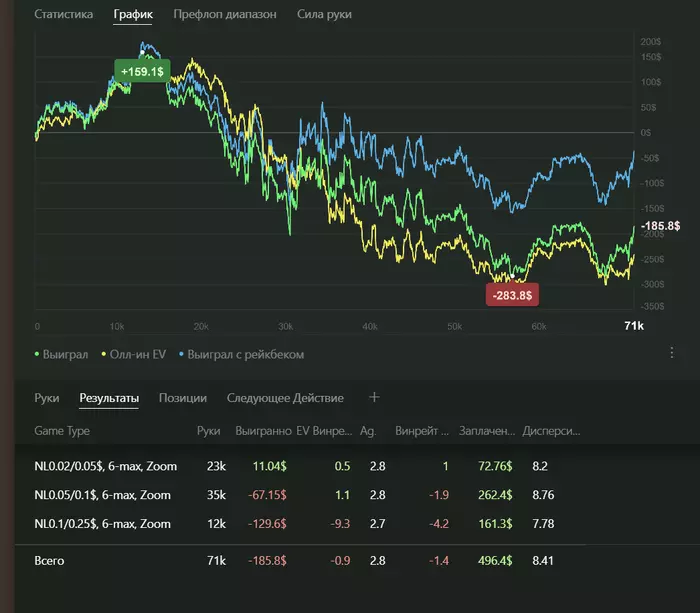Go to Следующее Действие tab
The width and height of the screenshot is (700, 613).
tap(285, 398)
